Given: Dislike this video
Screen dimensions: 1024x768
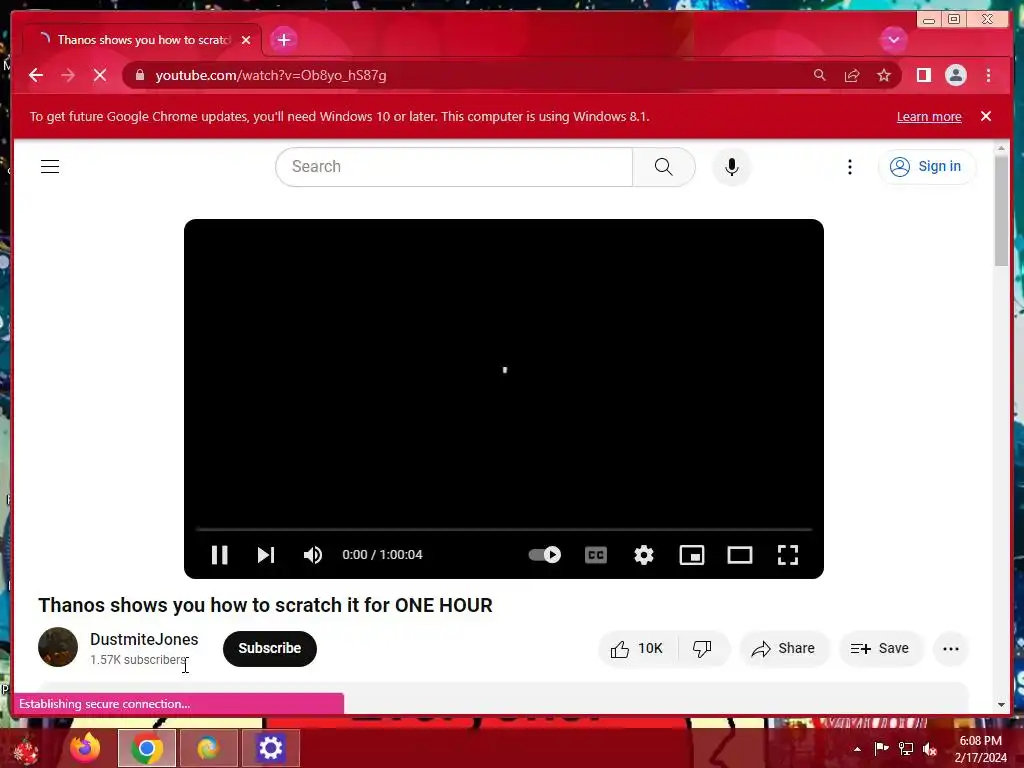Looking at the screenshot, I should [703, 648].
